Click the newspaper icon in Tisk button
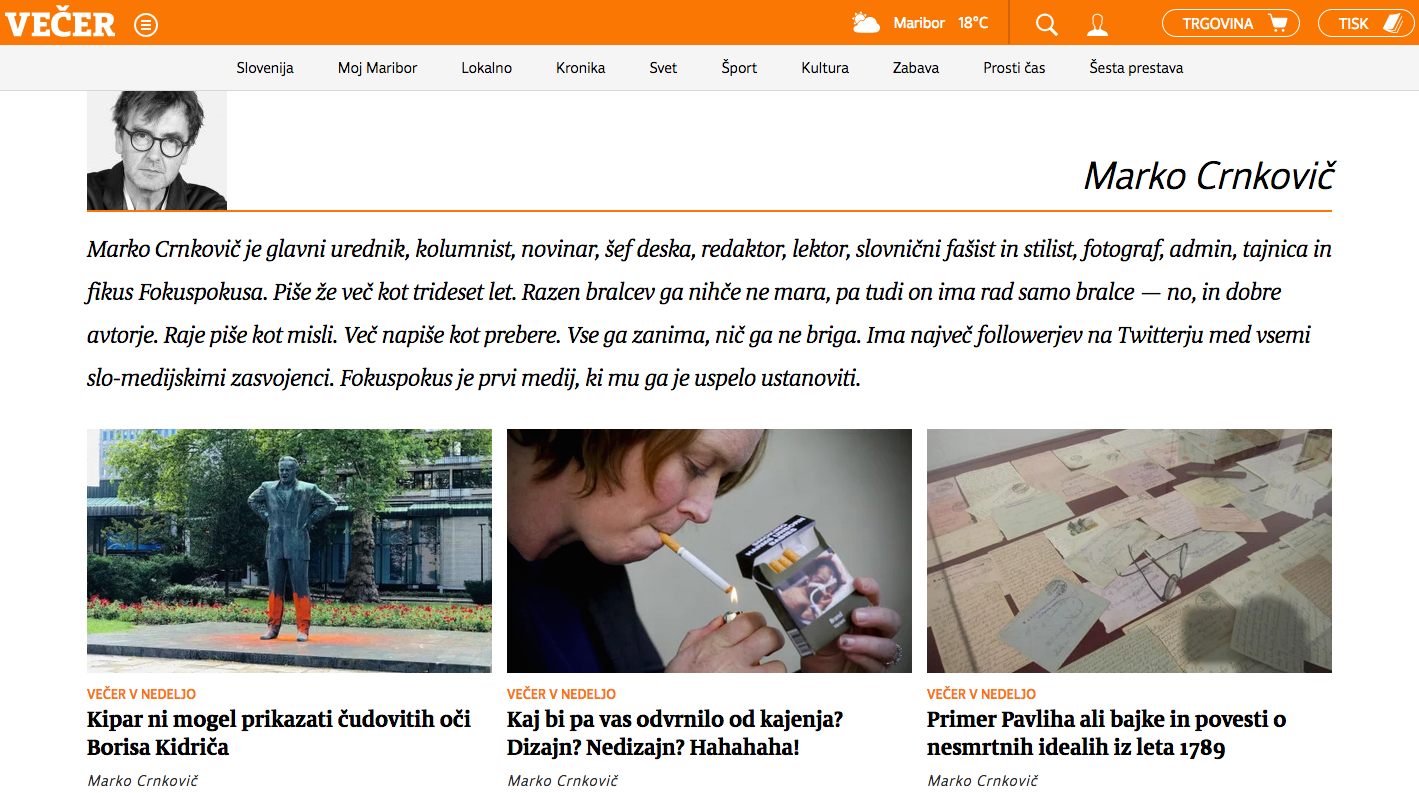Image resolution: width=1419 pixels, height=793 pixels. (1393, 23)
